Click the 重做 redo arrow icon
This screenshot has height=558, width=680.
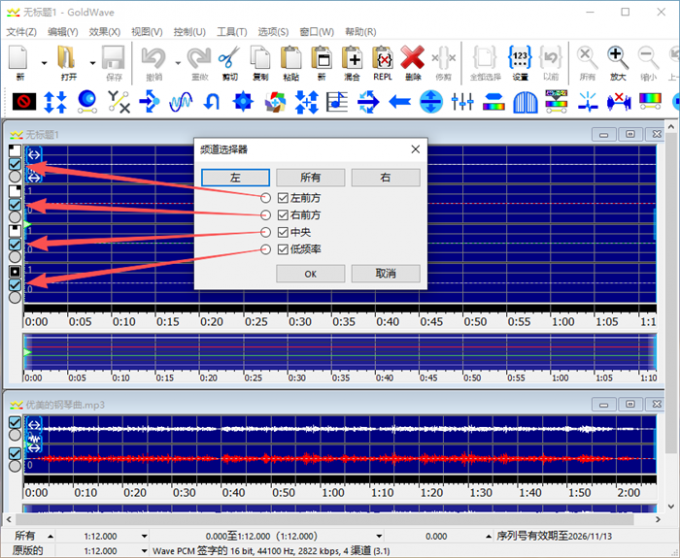point(199,59)
